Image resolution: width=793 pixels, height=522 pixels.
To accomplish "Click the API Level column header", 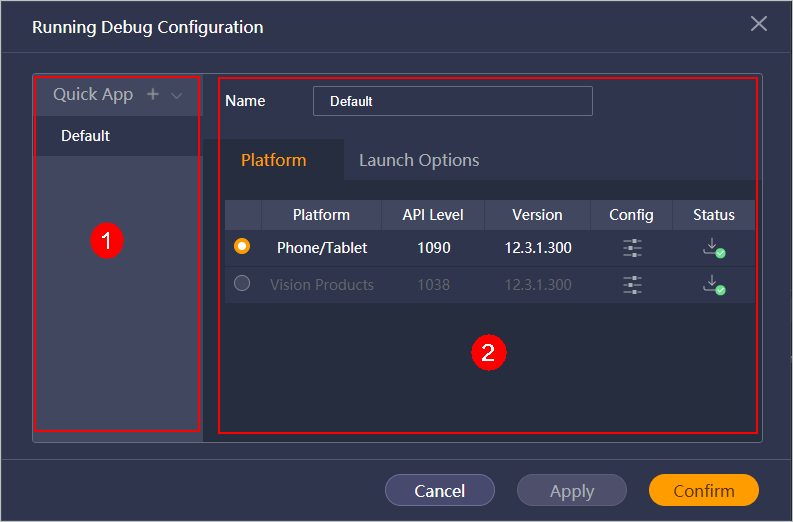I will click(x=433, y=215).
